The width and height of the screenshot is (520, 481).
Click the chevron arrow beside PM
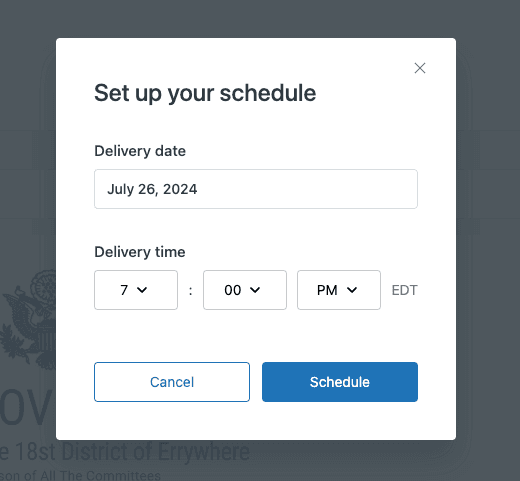(x=352, y=290)
